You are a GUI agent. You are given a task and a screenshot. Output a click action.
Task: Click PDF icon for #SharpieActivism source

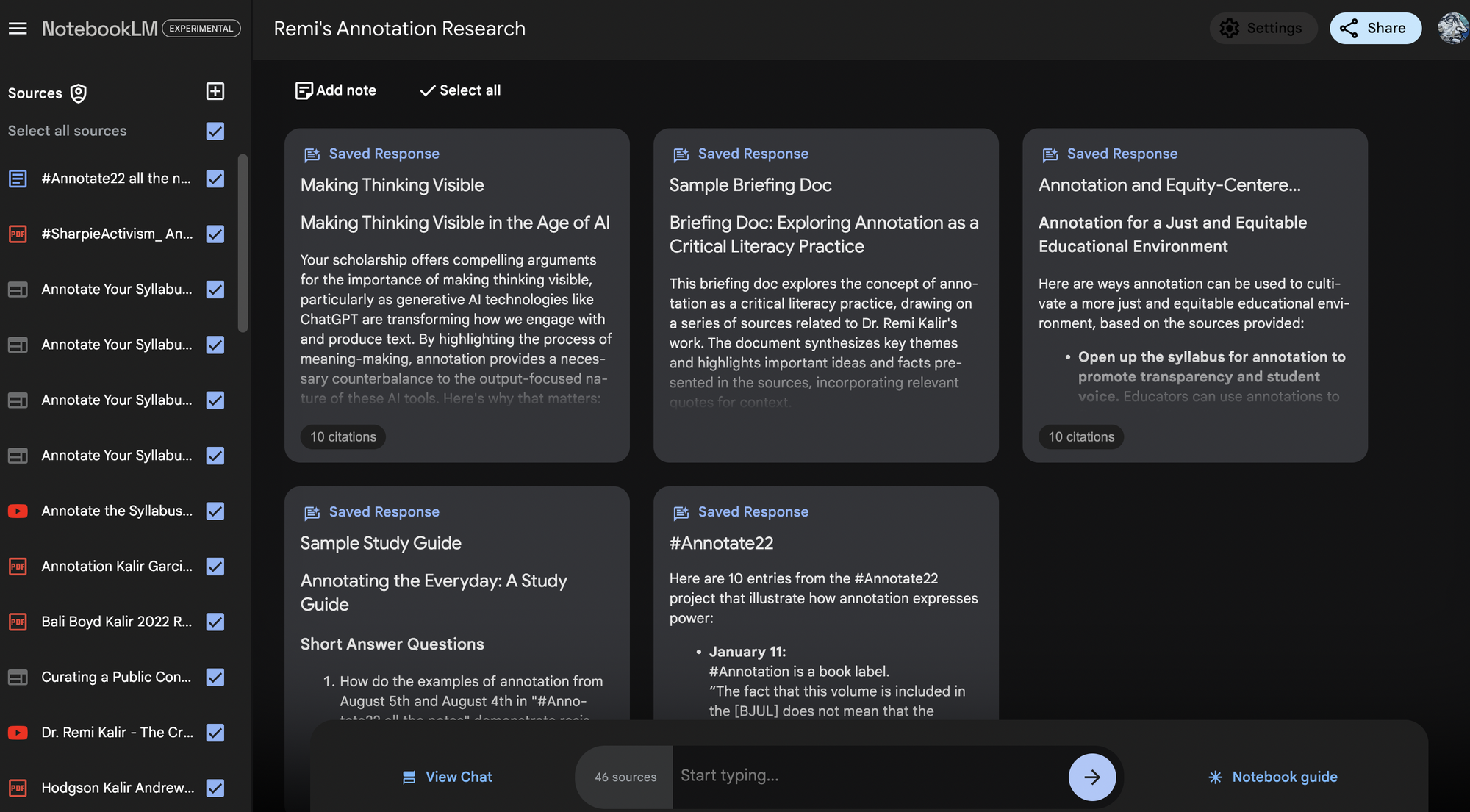coord(18,234)
